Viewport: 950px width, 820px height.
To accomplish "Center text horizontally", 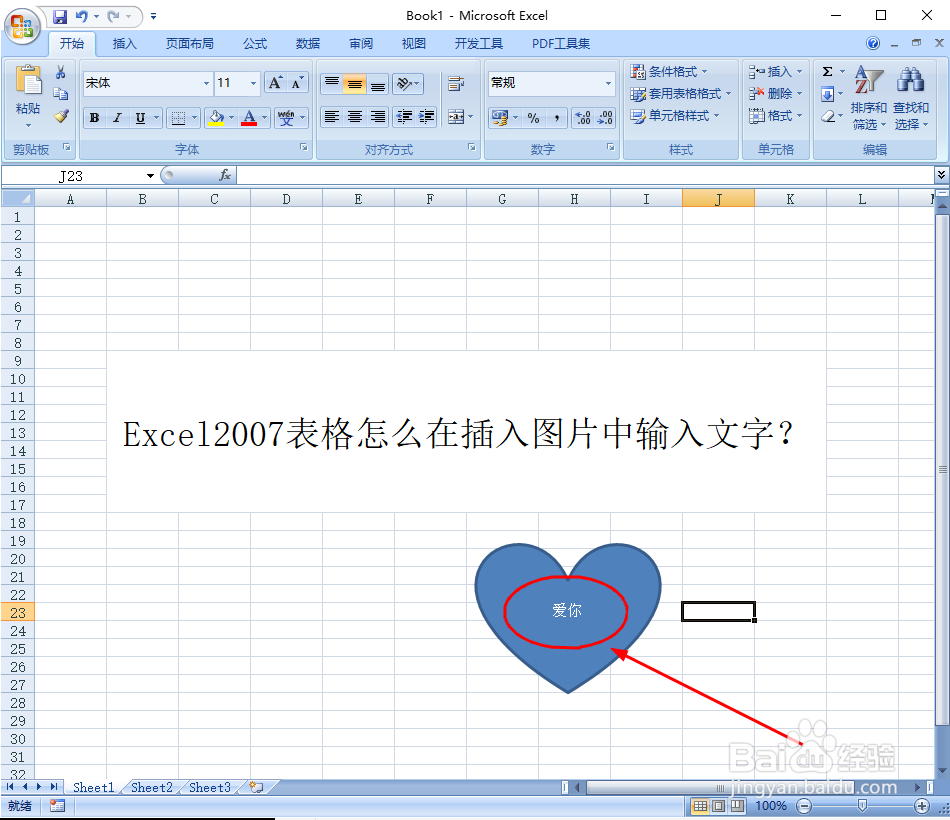I will click(x=354, y=116).
